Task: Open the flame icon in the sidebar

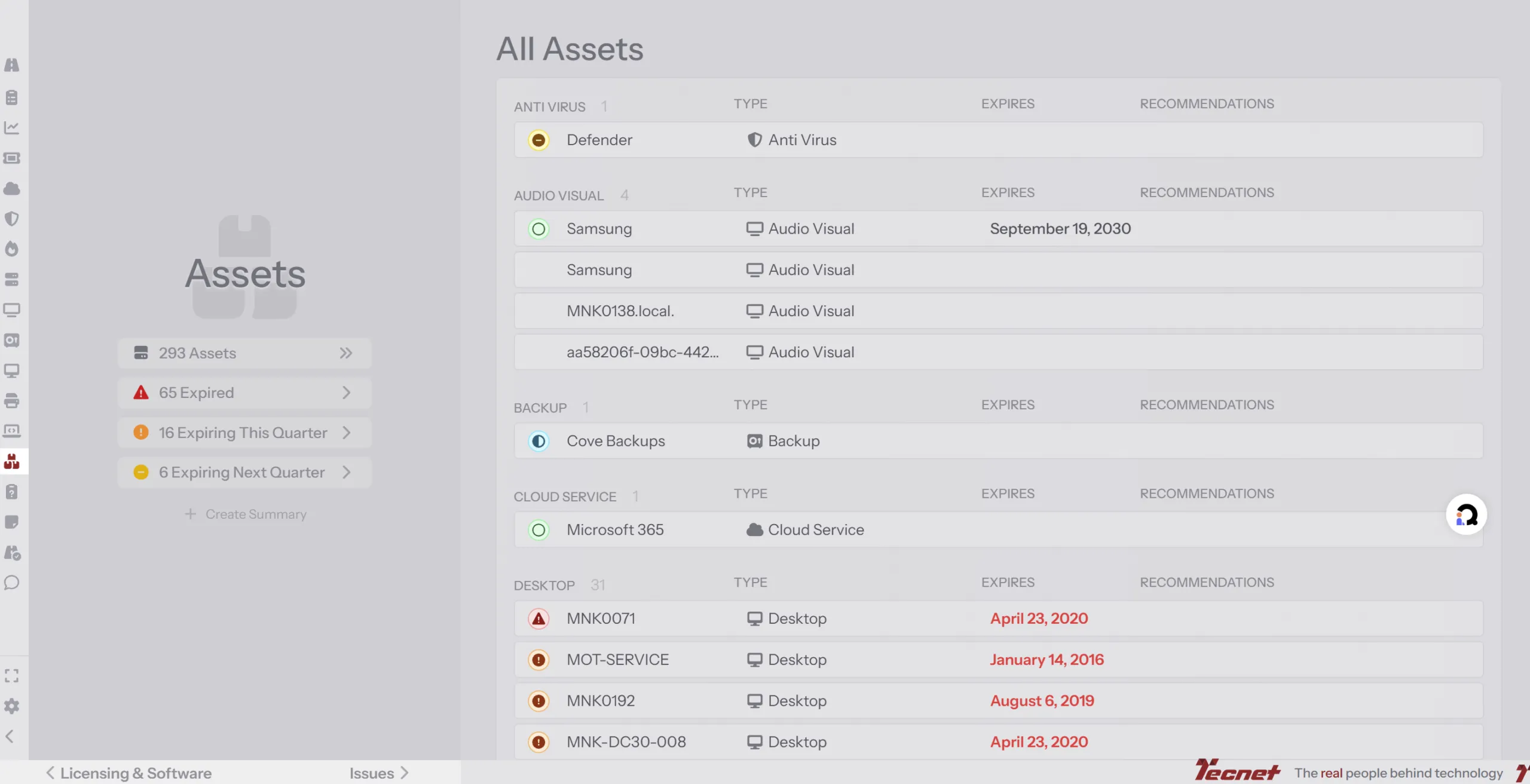Action: coord(12,249)
